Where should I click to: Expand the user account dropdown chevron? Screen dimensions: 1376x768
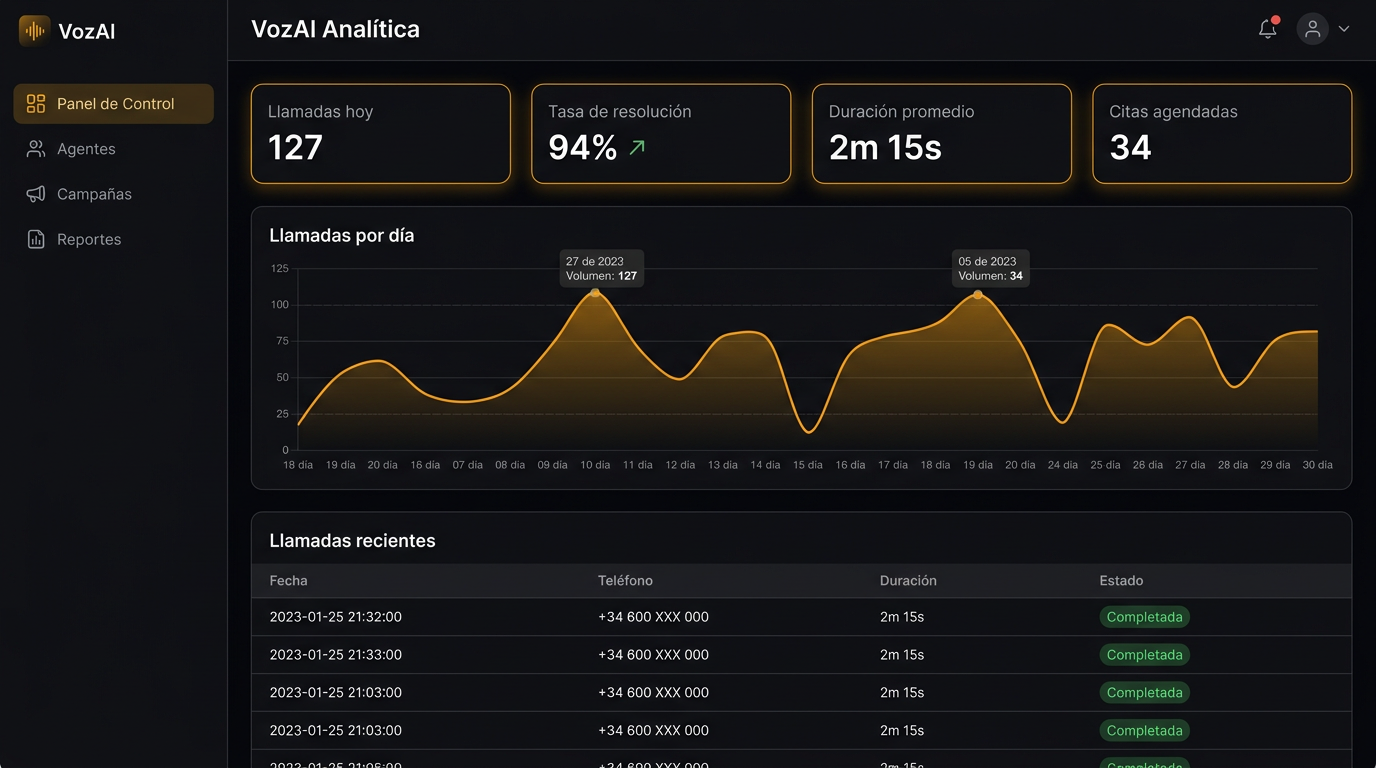coord(1344,29)
